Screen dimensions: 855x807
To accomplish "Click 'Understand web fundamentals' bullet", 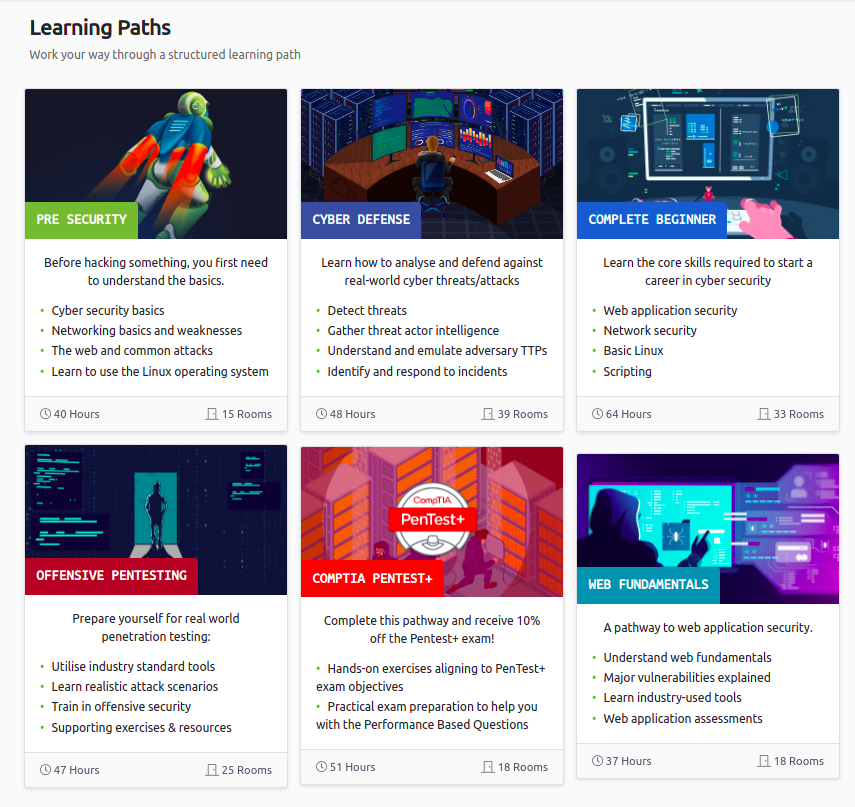I will 687,658.
